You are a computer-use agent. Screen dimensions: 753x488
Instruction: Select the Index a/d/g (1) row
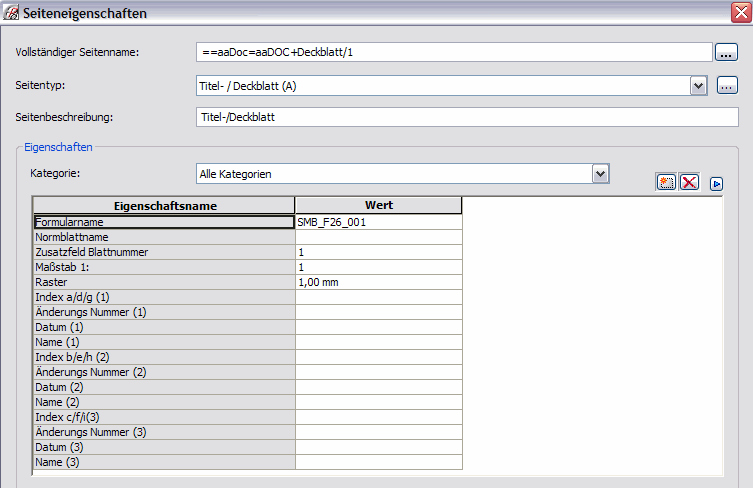click(x=164, y=297)
